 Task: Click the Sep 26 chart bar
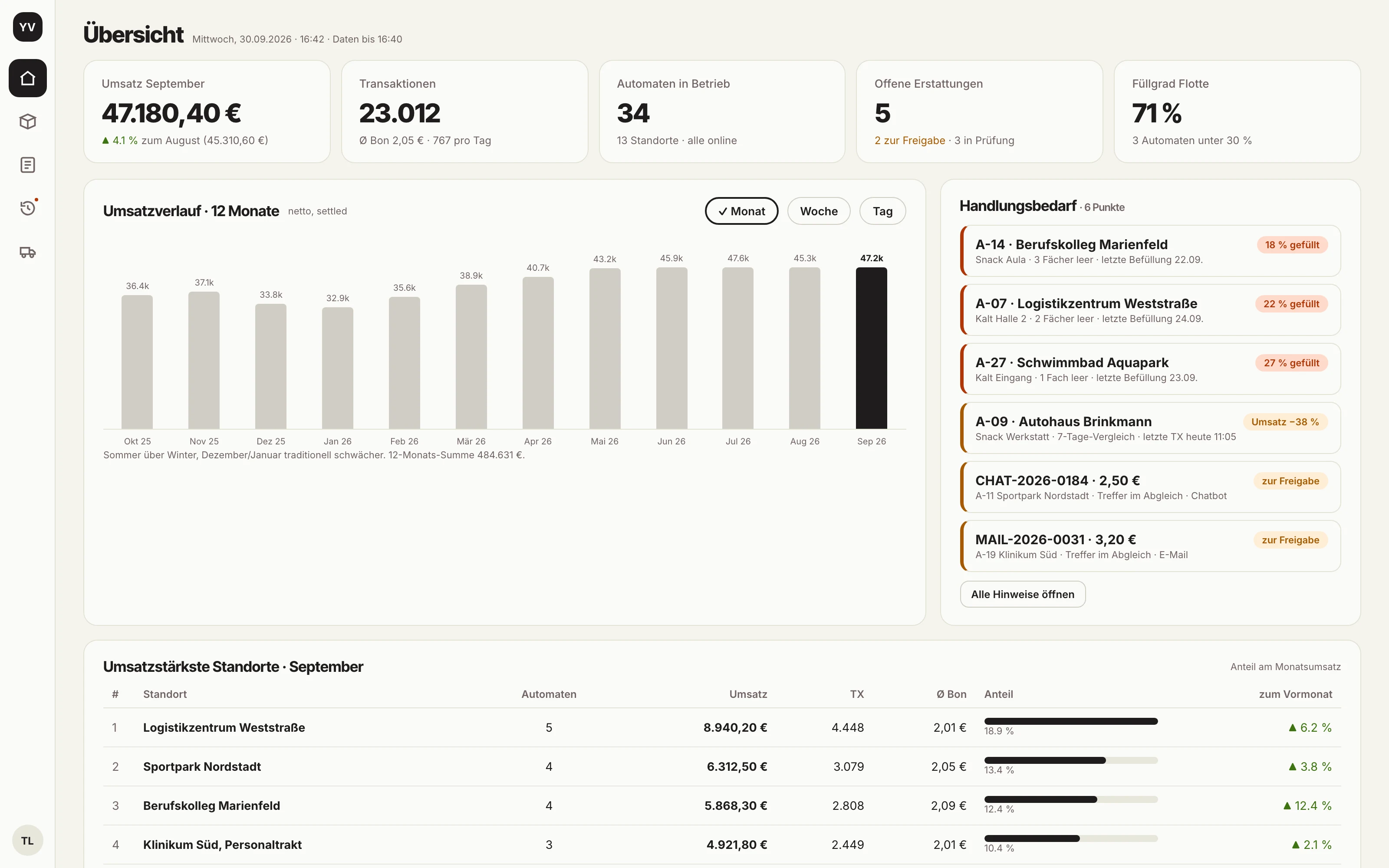point(871,348)
